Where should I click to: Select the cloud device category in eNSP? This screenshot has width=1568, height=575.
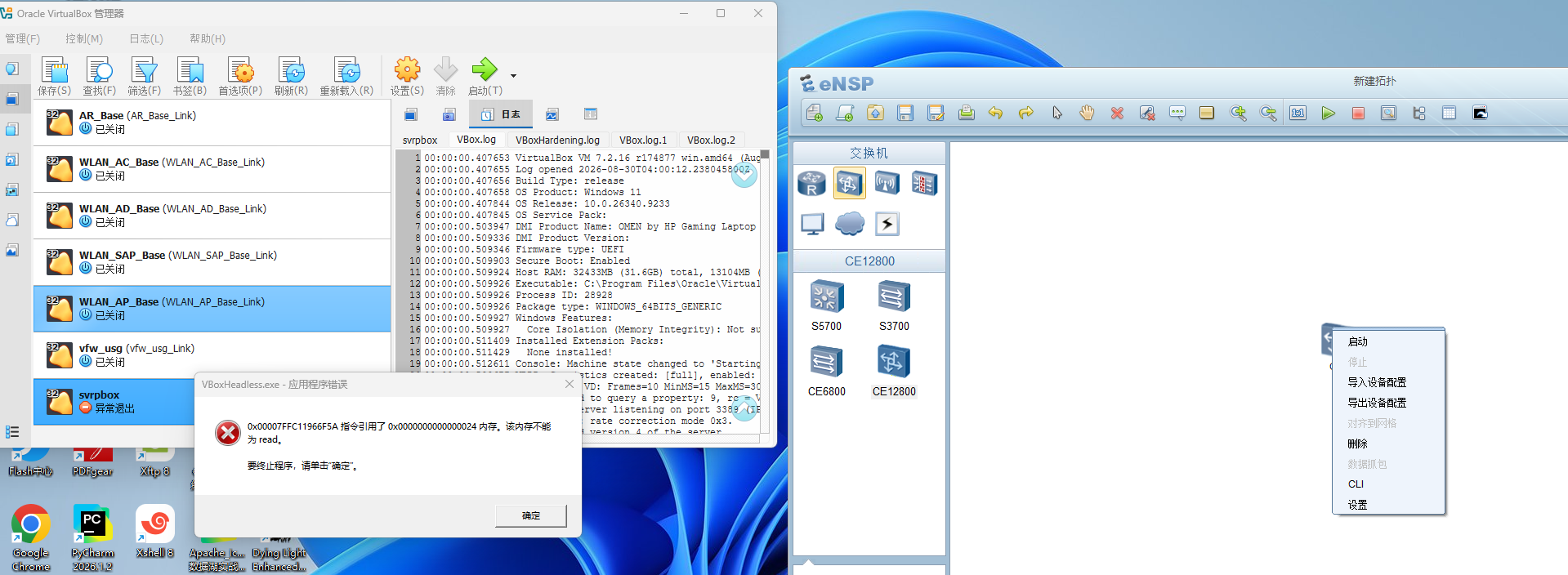[849, 223]
